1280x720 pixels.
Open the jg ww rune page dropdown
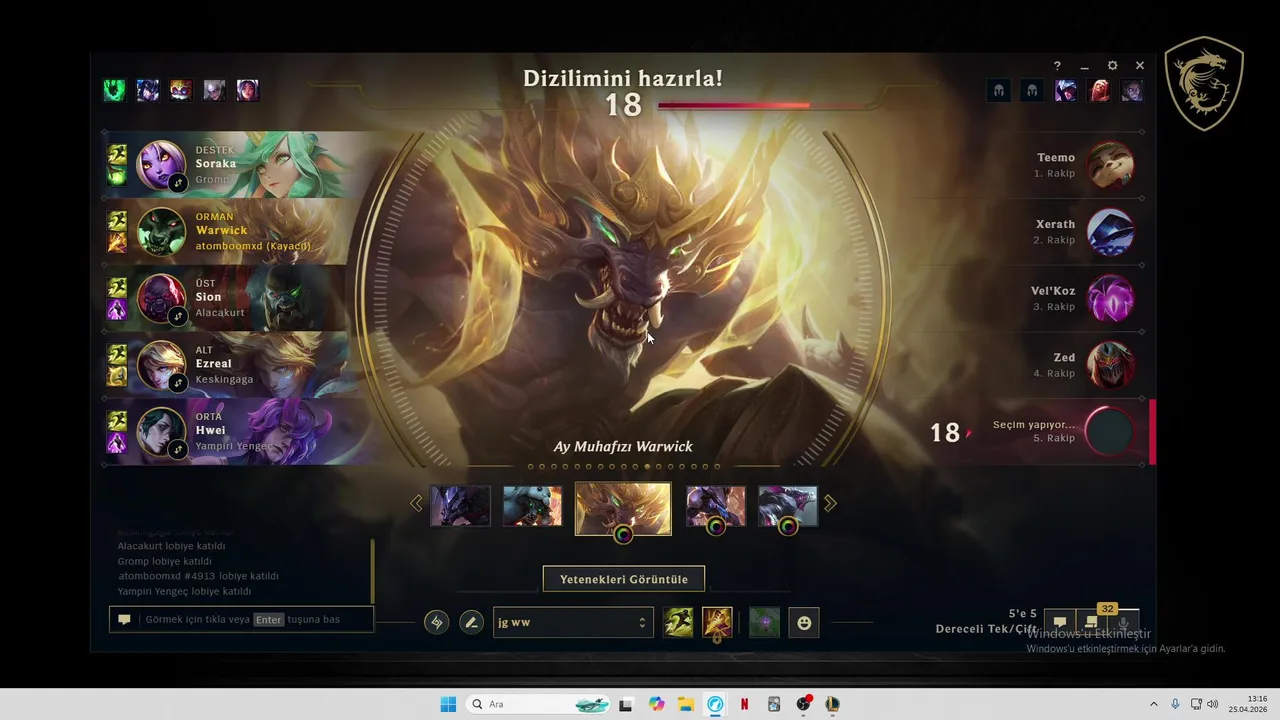tap(572, 622)
